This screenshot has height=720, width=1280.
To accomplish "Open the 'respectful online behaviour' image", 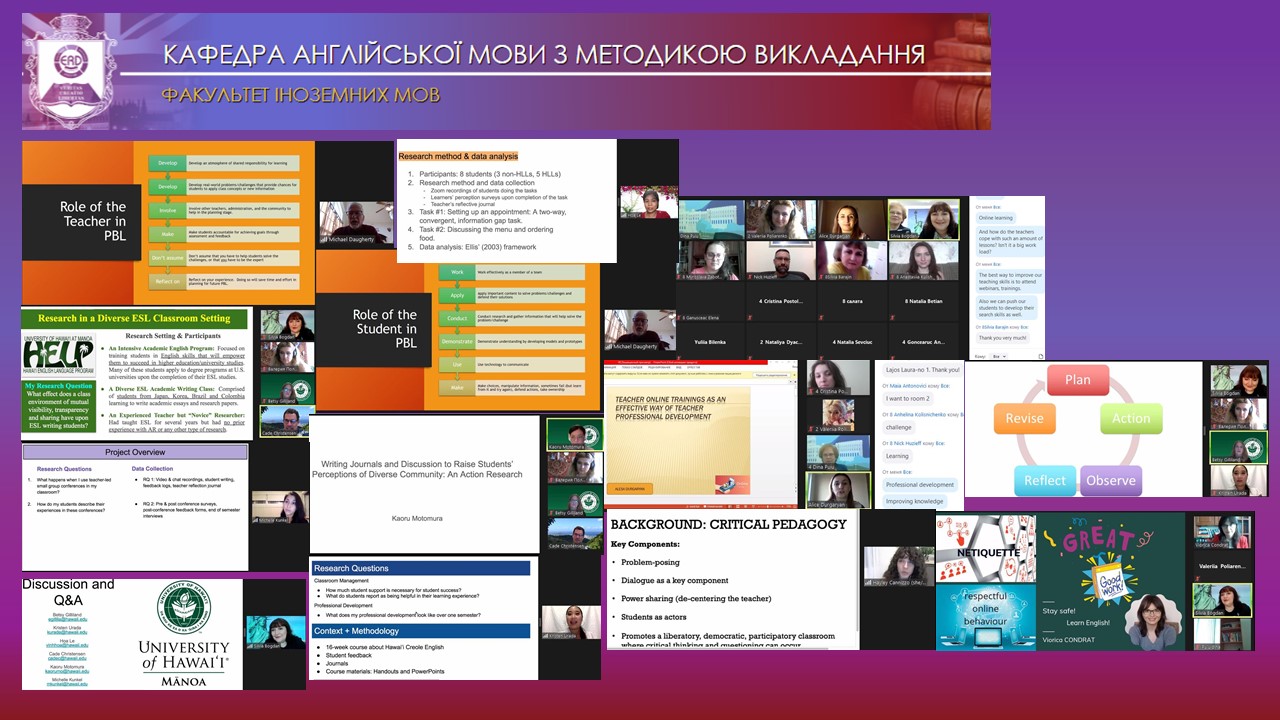I will 984,616.
